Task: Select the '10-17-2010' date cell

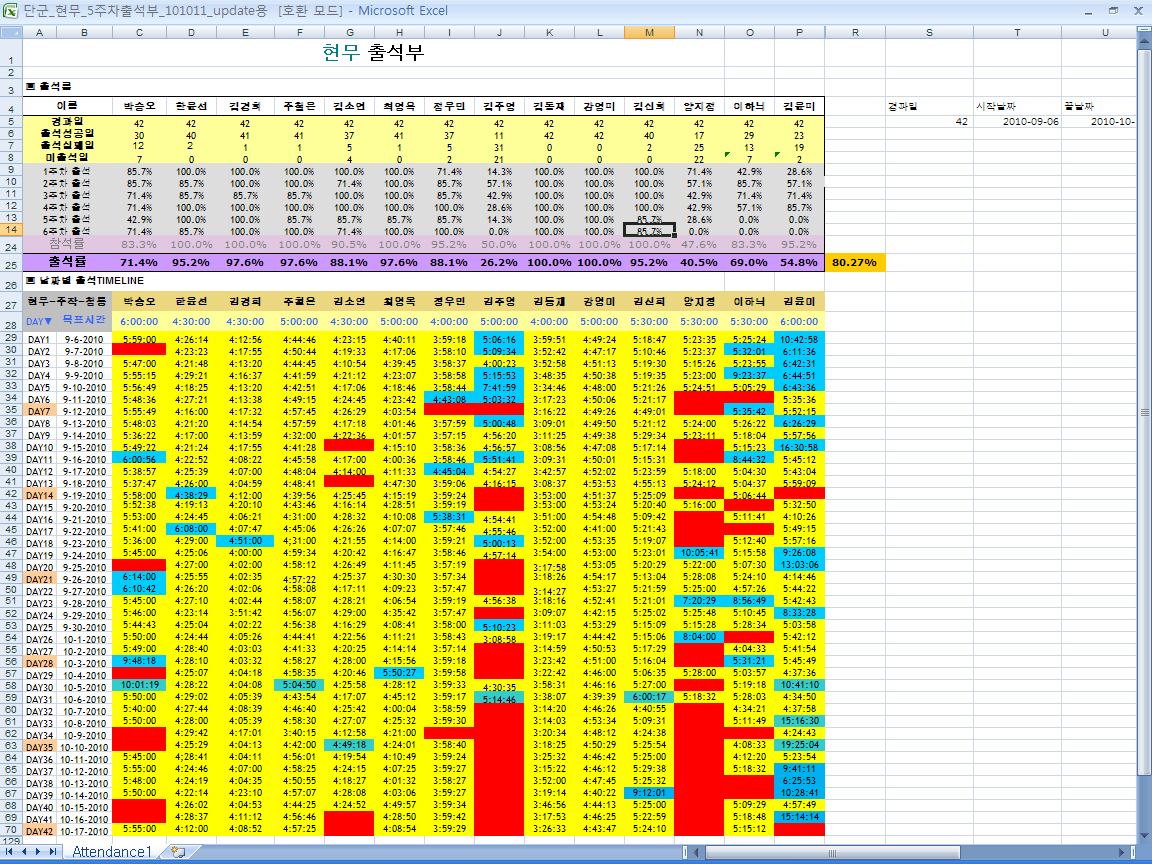Action: pos(84,831)
